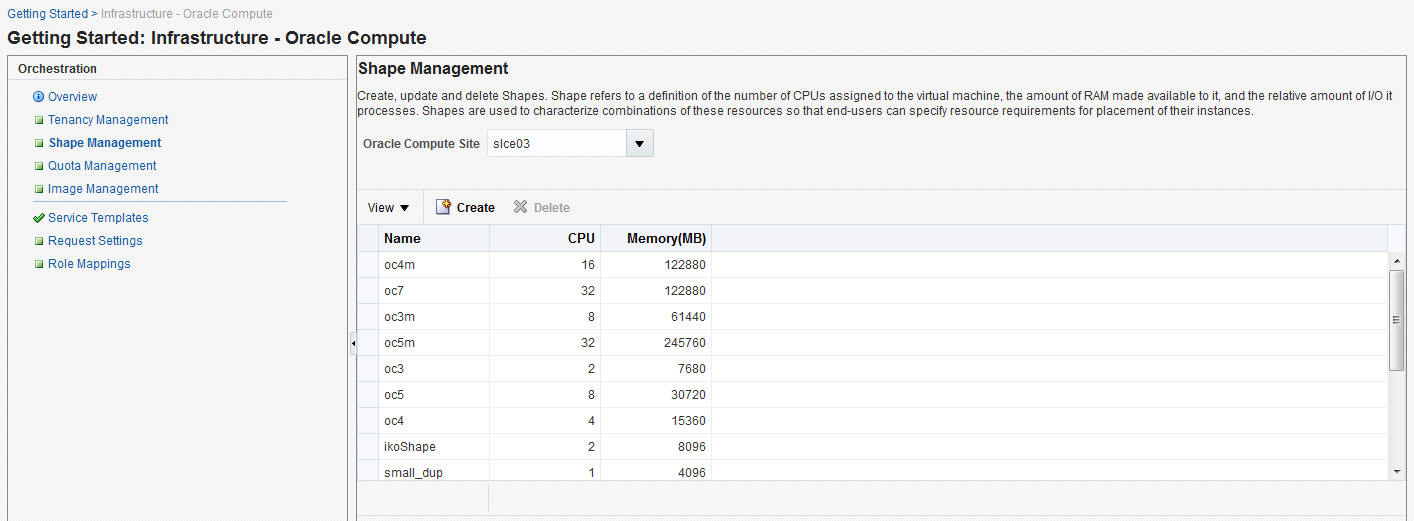This screenshot has height=521, width=1414.
Task: Click the 4096 memory value
Action: click(692, 473)
